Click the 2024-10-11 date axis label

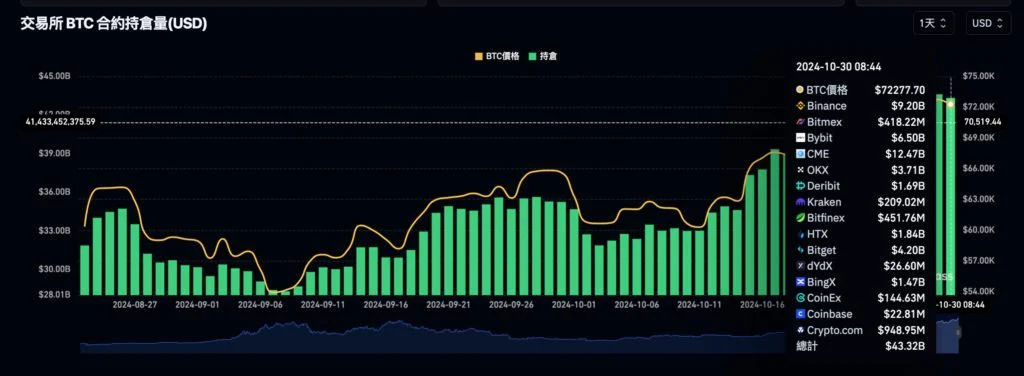click(699, 304)
